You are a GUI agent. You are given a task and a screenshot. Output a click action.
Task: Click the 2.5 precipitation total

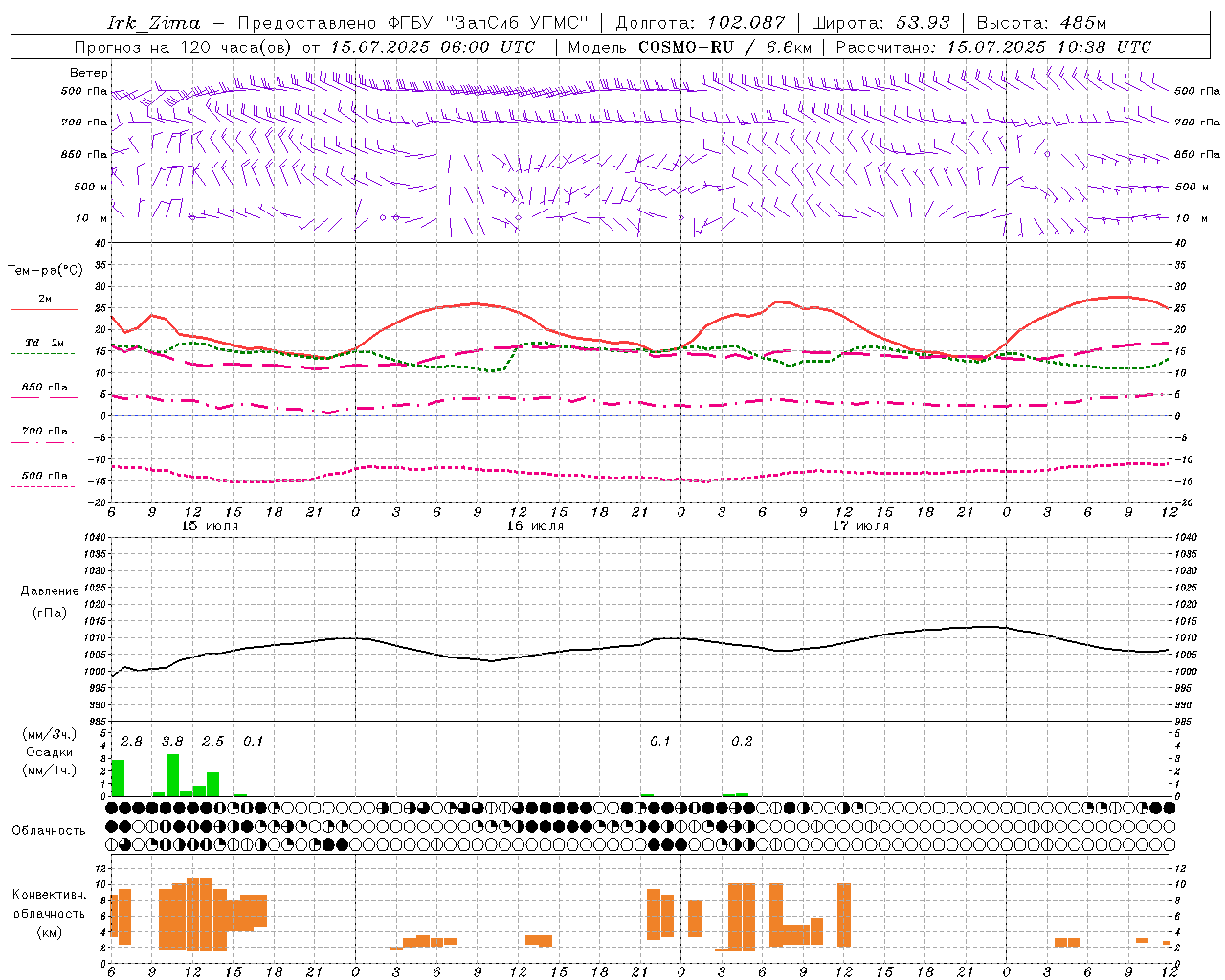click(212, 741)
